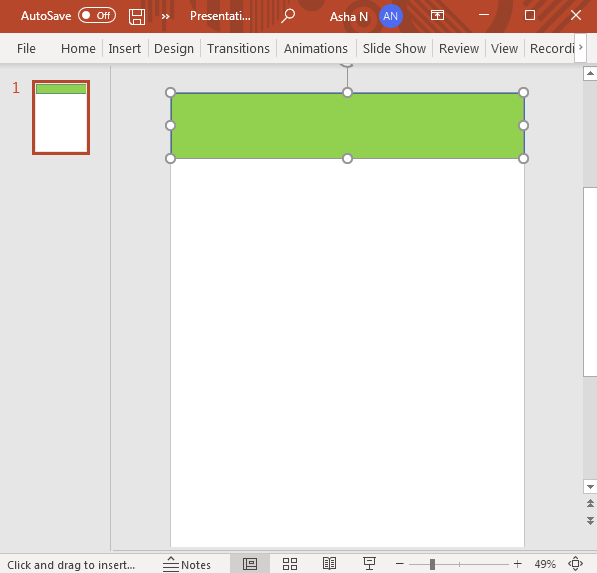Open the Search magnifier icon
The width and height of the screenshot is (597, 573).
(x=288, y=16)
